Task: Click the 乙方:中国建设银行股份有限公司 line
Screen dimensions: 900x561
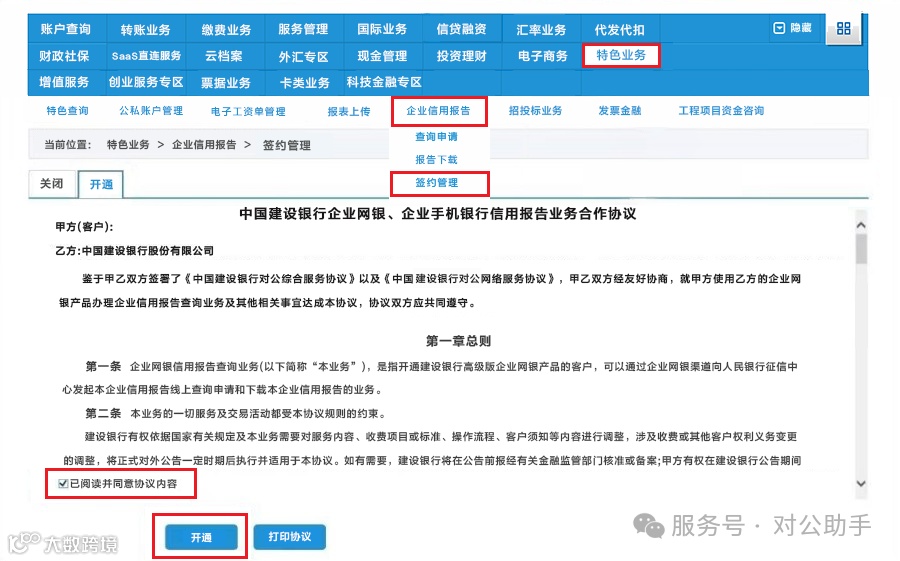Action: pos(134,251)
